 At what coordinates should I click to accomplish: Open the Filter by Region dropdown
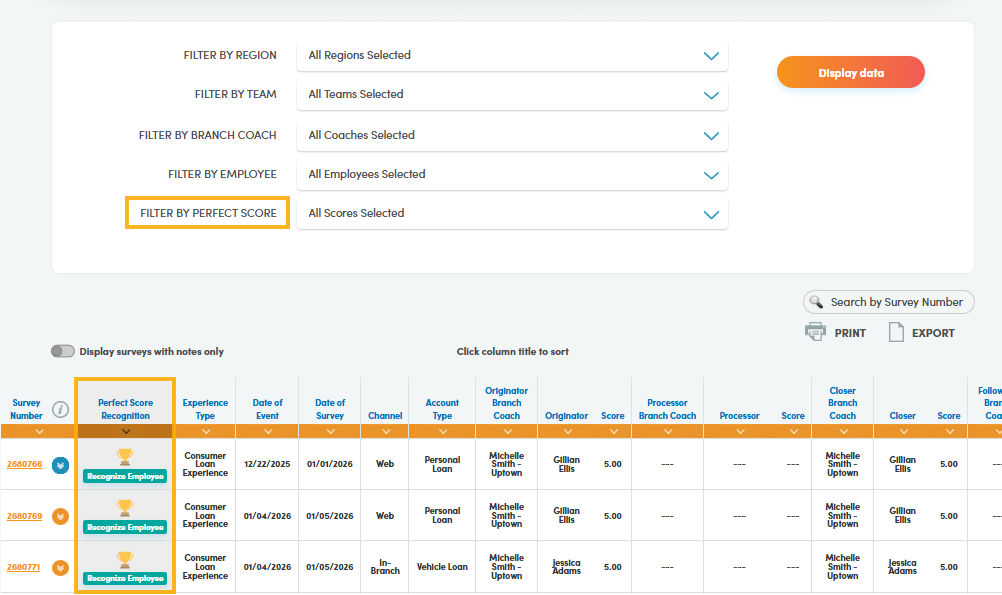(512, 56)
